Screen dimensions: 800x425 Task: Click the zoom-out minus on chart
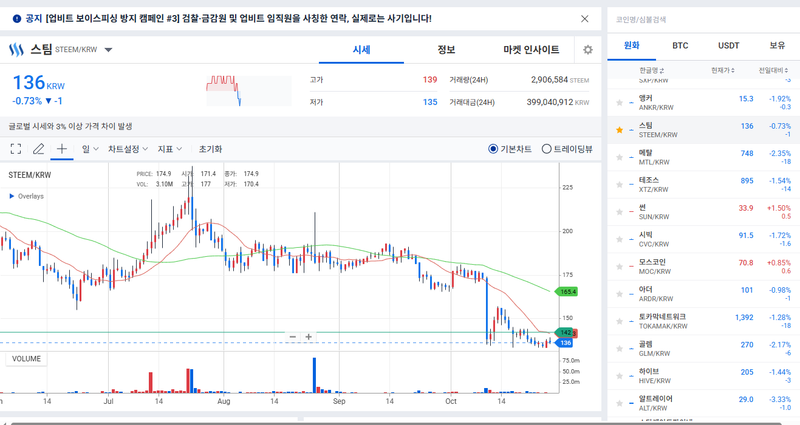point(293,337)
